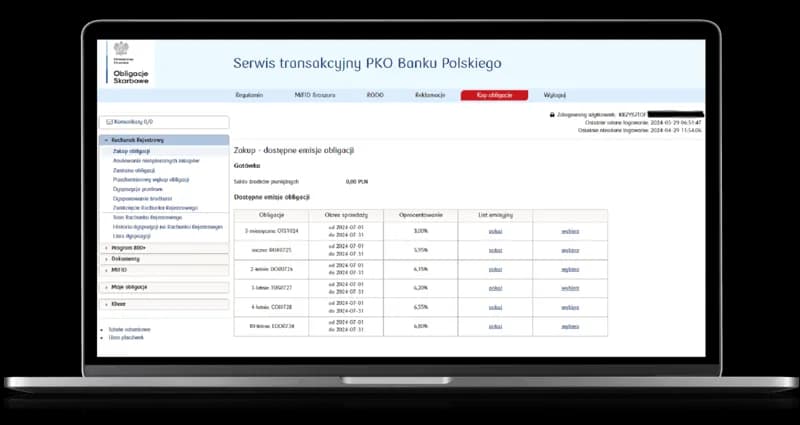The height and width of the screenshot is (425, 800).
Task: Log out using Wyloguj
Action: coord(555,95)
